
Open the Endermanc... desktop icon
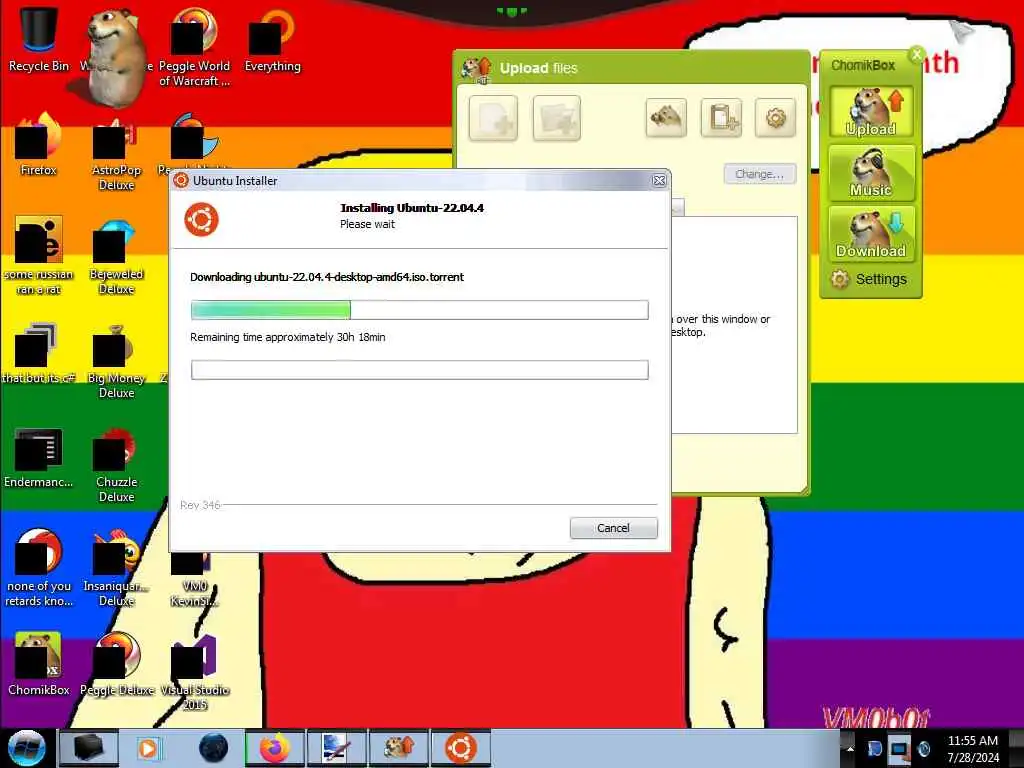(x=39, y=457)
